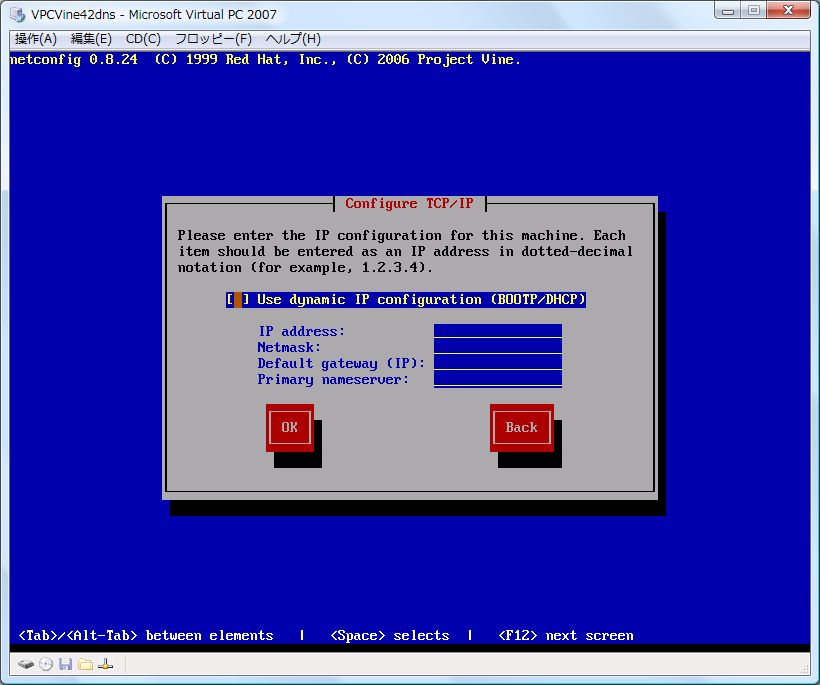This screenshot has width=820, height=685.
Task: Click the floppy disk status icon
Action: pyautogui.click(x=65, y=665)
